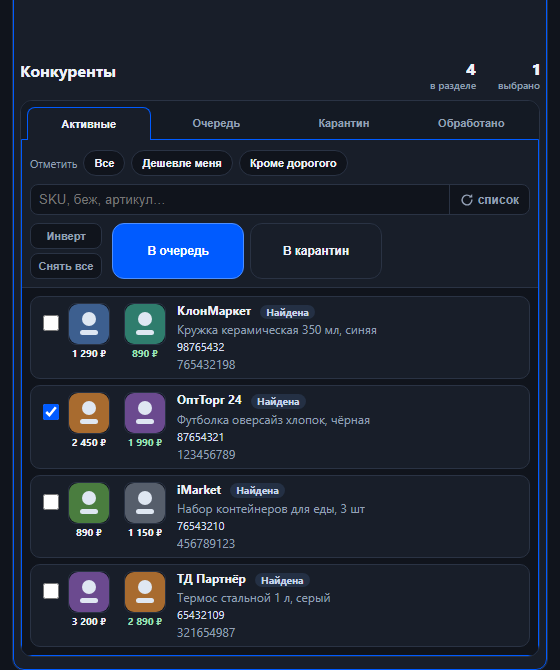Click the 1 150 ₽ price label
This screenshot has height=670, width=560.
tap(145, 532)
